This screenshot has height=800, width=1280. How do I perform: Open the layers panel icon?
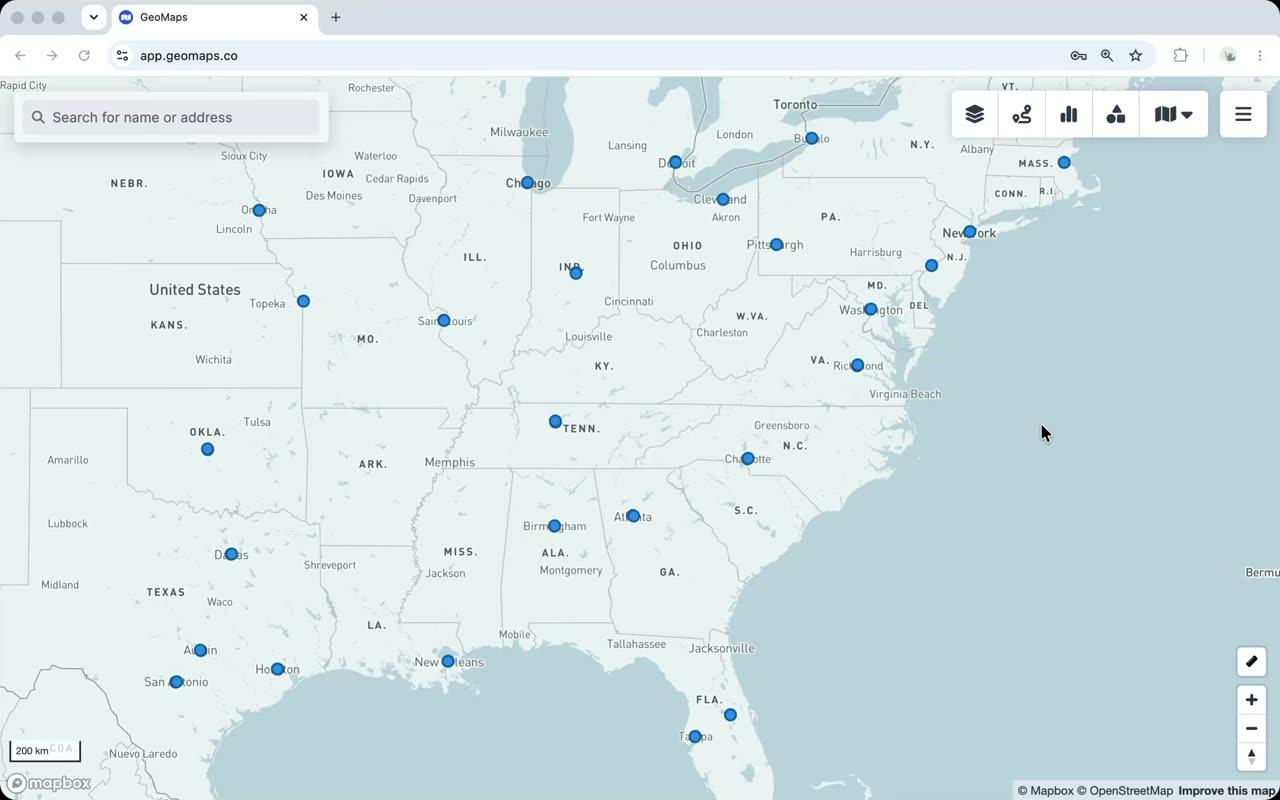click(975, 115)
